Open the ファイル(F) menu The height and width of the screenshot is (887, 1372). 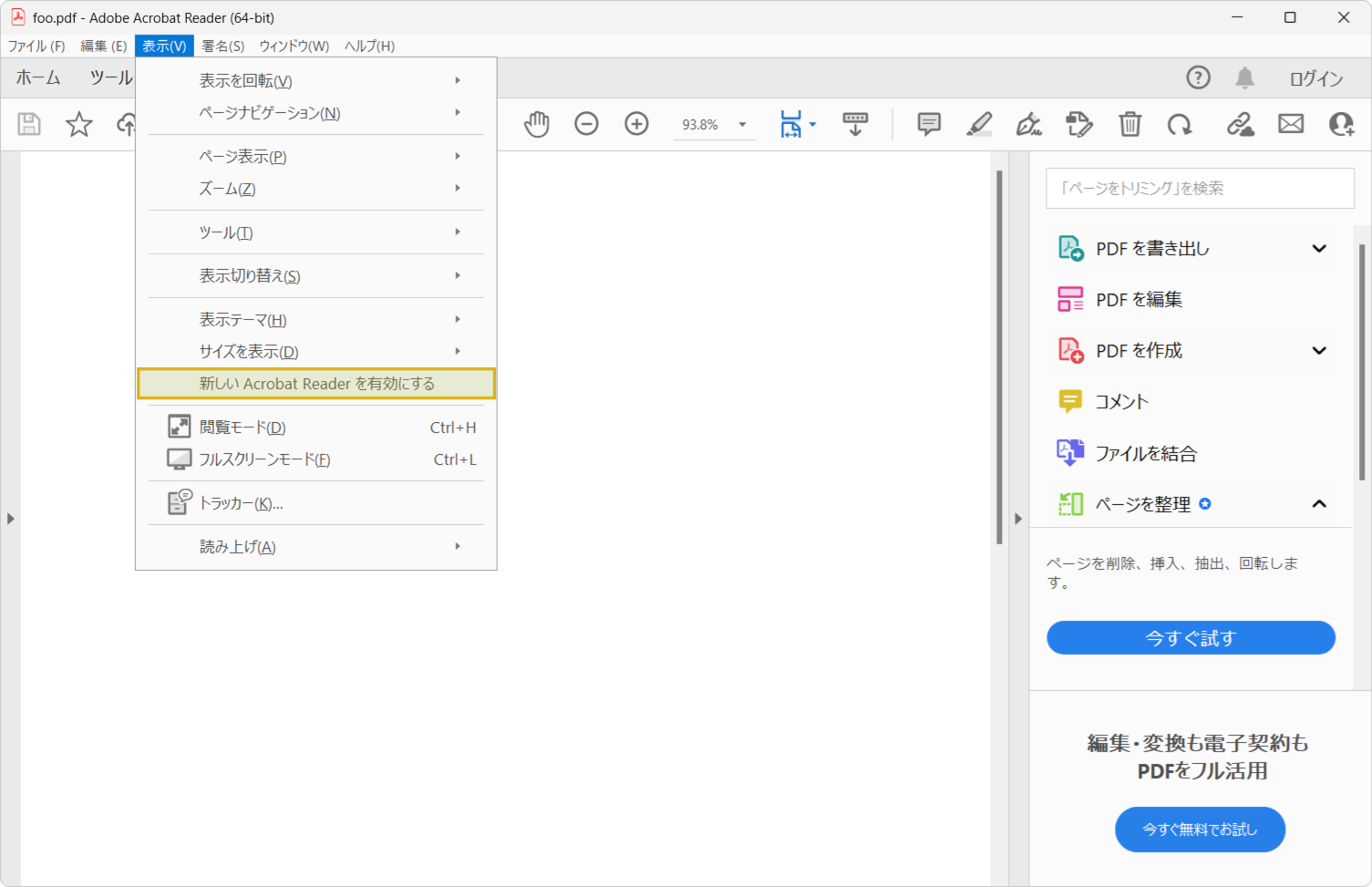36,46
